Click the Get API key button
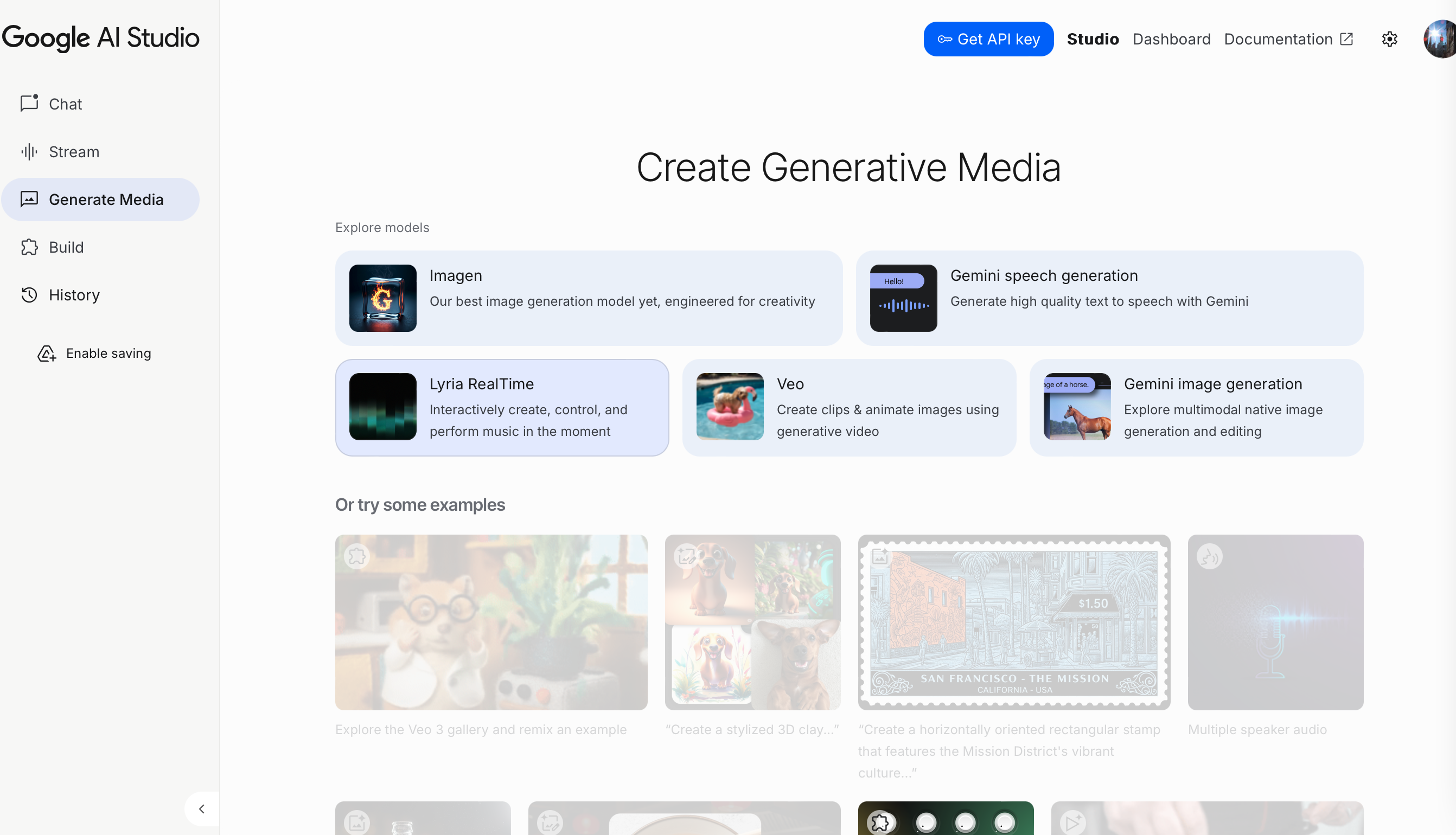1456x835 pixels. (x=988, y=39)
